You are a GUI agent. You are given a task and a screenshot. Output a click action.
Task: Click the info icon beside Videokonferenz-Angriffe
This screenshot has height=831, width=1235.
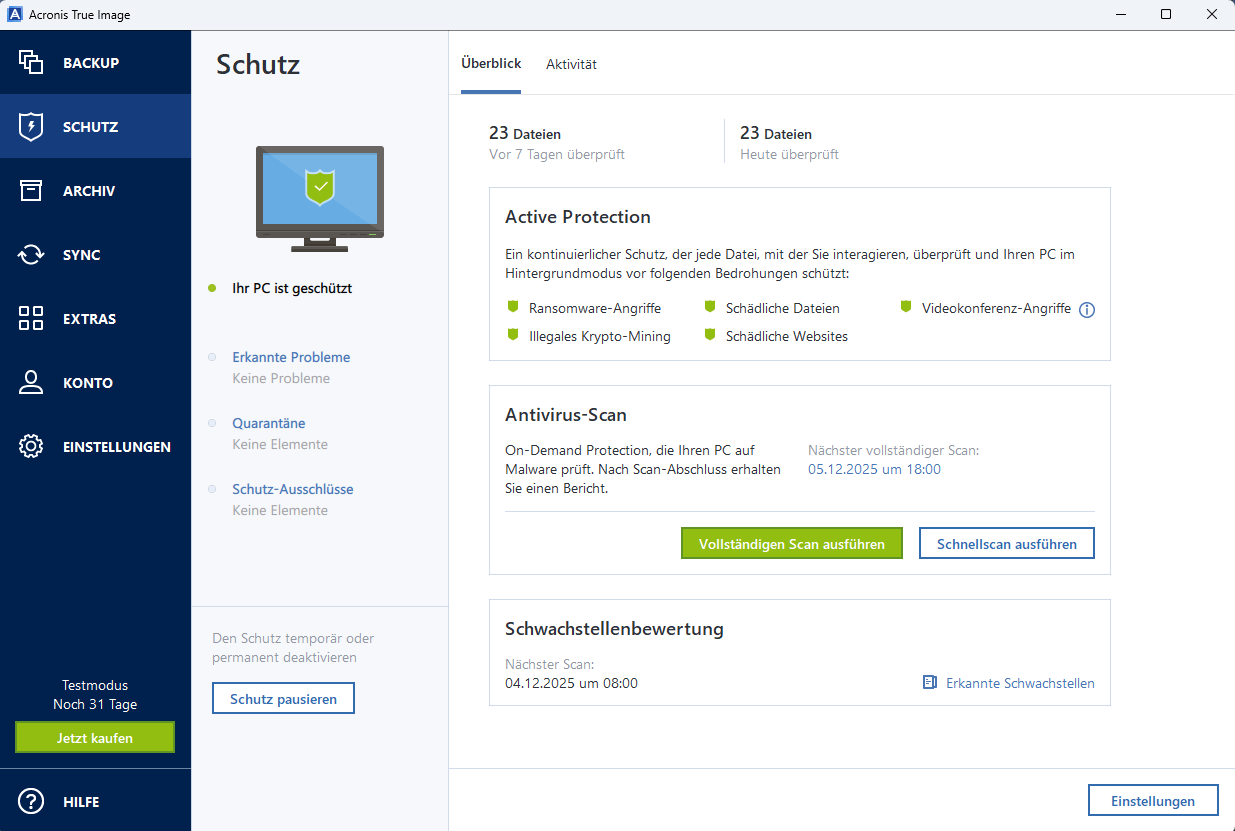(x=1087, y=309)
